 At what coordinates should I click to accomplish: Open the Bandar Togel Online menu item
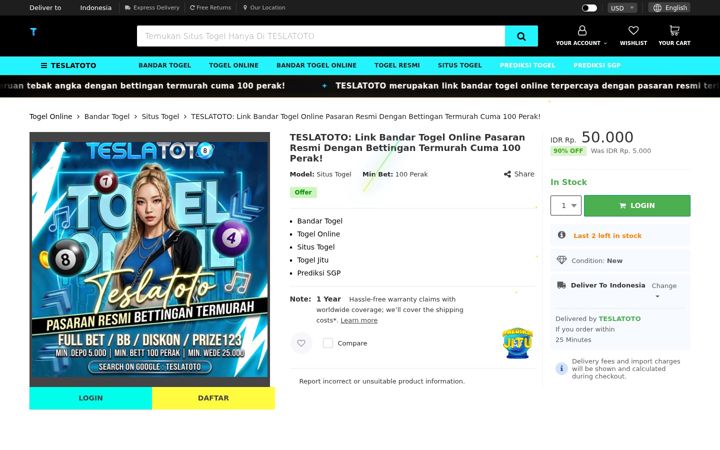pos(316,65)
